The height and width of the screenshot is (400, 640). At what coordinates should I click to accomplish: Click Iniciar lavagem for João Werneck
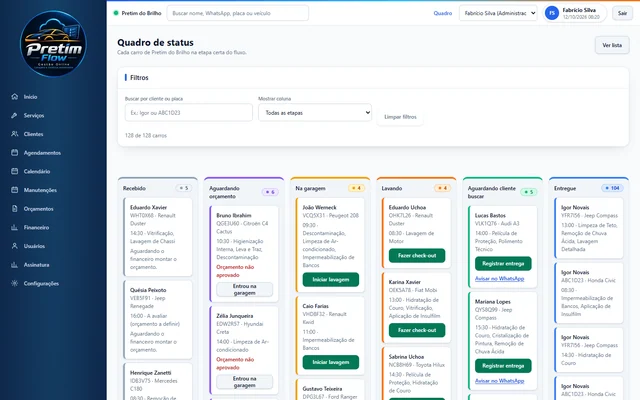pyautogui.click(x=331, y=280)
